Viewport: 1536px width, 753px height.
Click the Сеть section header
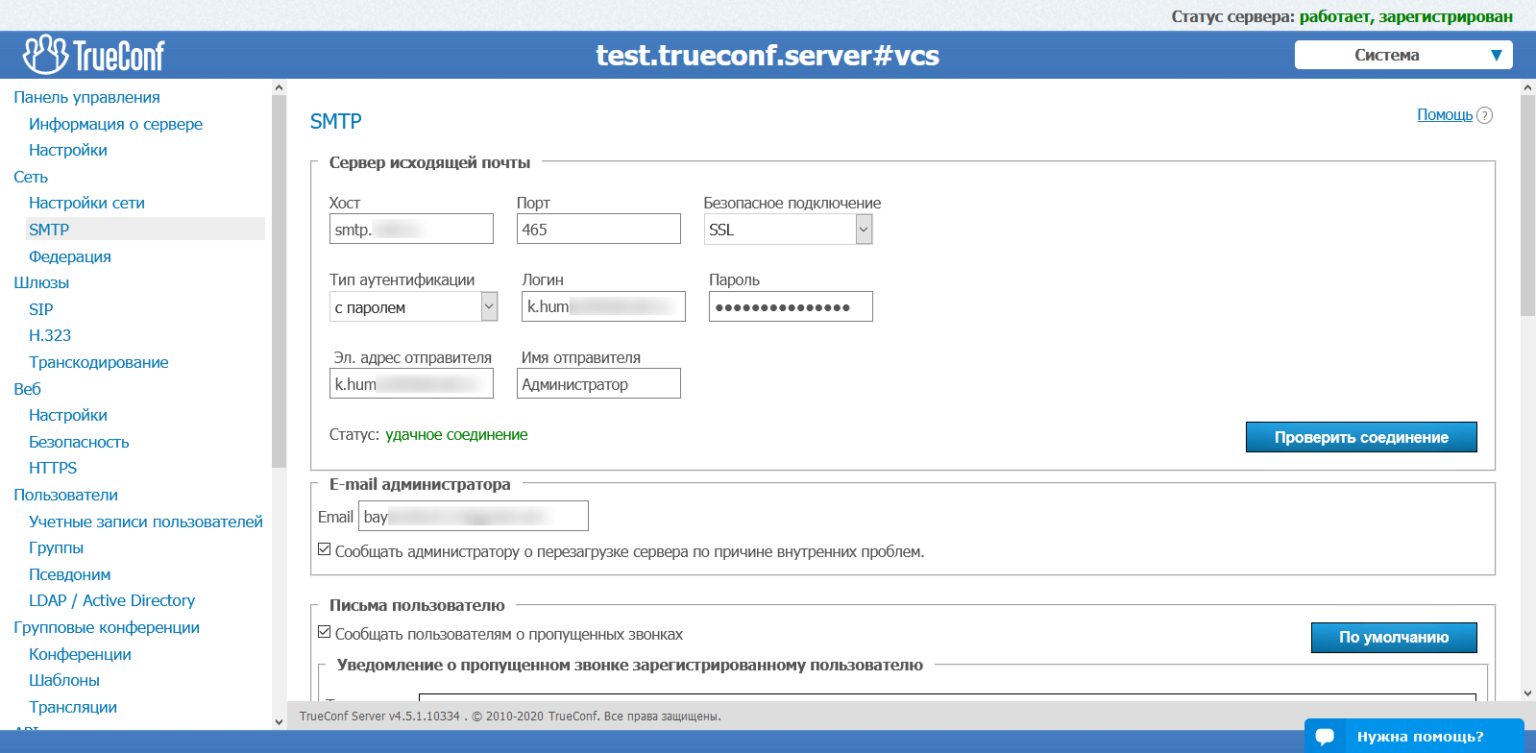[x=31, y=176]
